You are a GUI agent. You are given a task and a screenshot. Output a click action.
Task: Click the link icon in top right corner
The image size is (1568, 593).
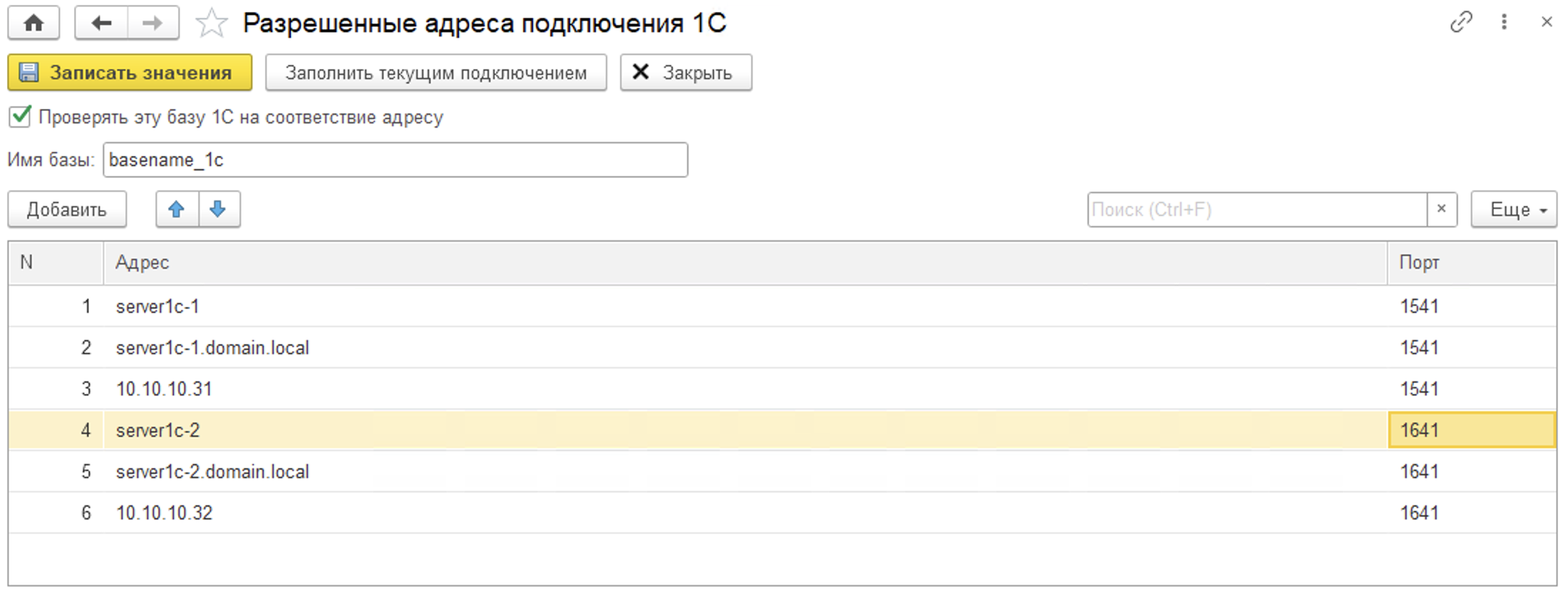1462,22
